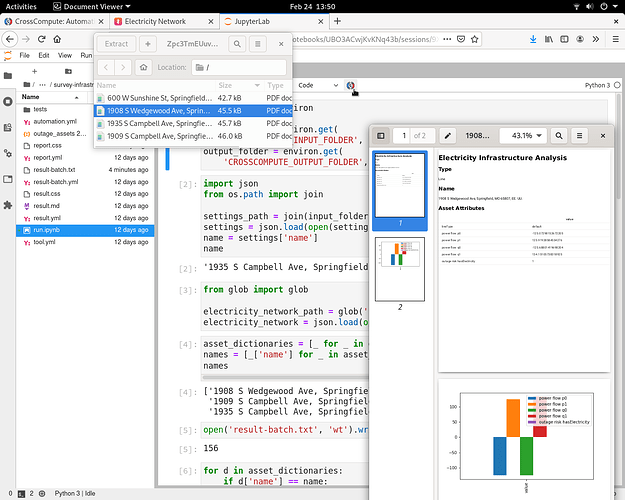This screenshot has height=500, width=625.
Task: Open the JupyterLab Run menu
Action: [86, 55]
